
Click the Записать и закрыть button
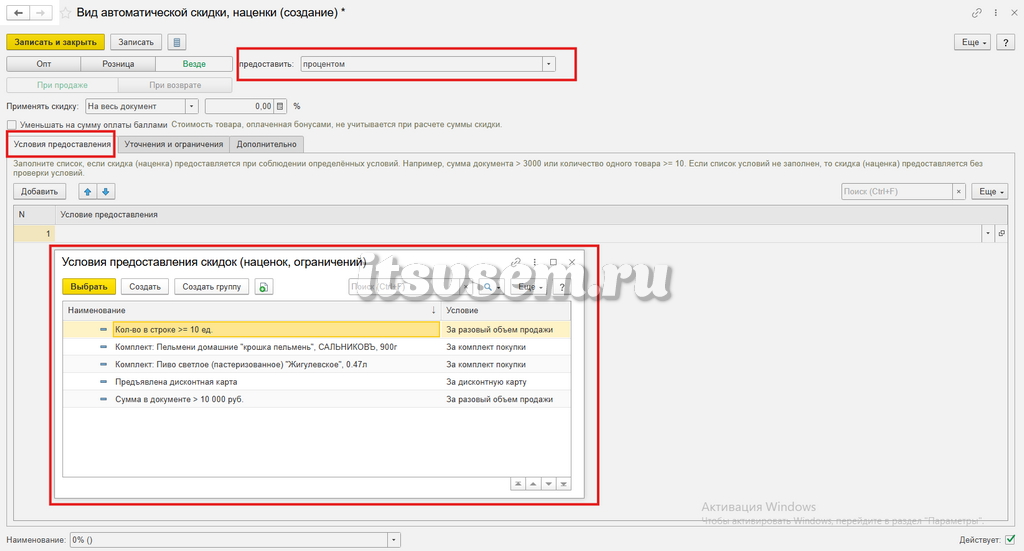point(56,42)
